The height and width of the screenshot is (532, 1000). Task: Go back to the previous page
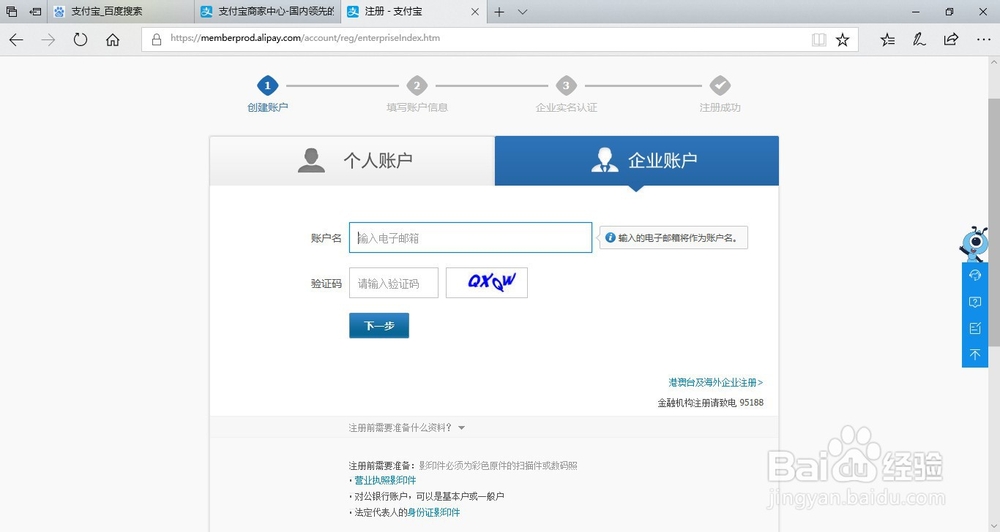(x=16, y=40)
